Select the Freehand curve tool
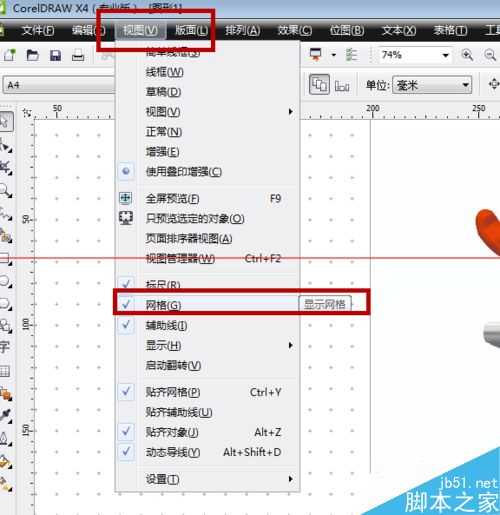Viewport: 500px width, 515px height. coord(5,213)
